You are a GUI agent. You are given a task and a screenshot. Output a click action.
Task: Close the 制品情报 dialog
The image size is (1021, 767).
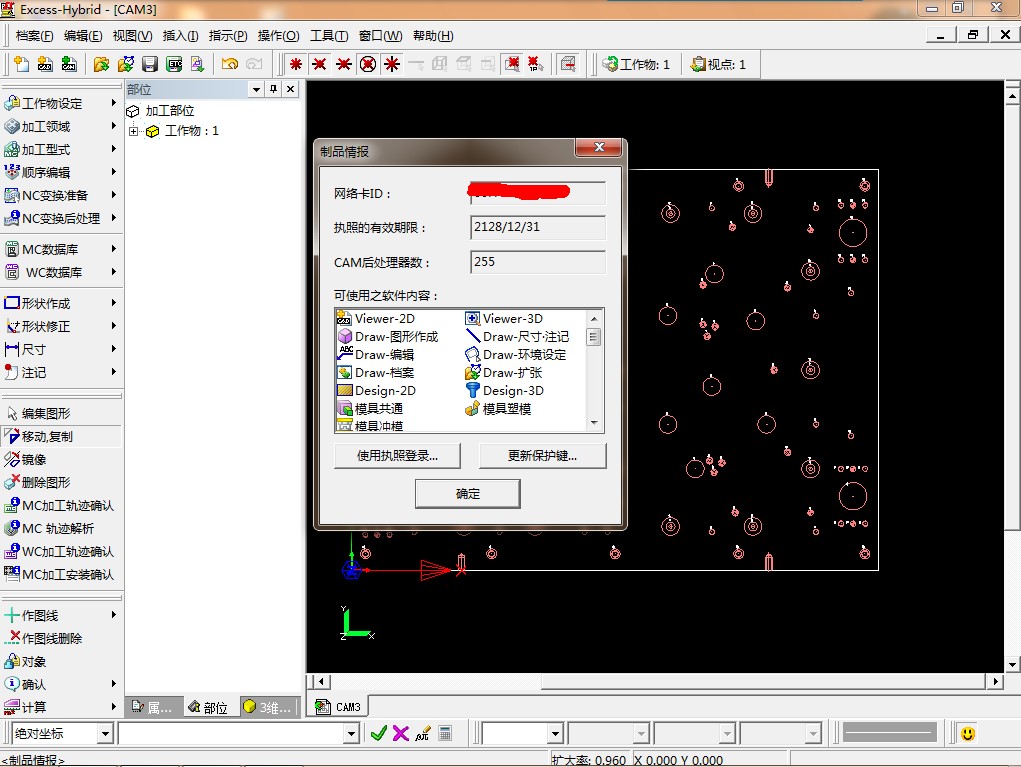[600, 147]
